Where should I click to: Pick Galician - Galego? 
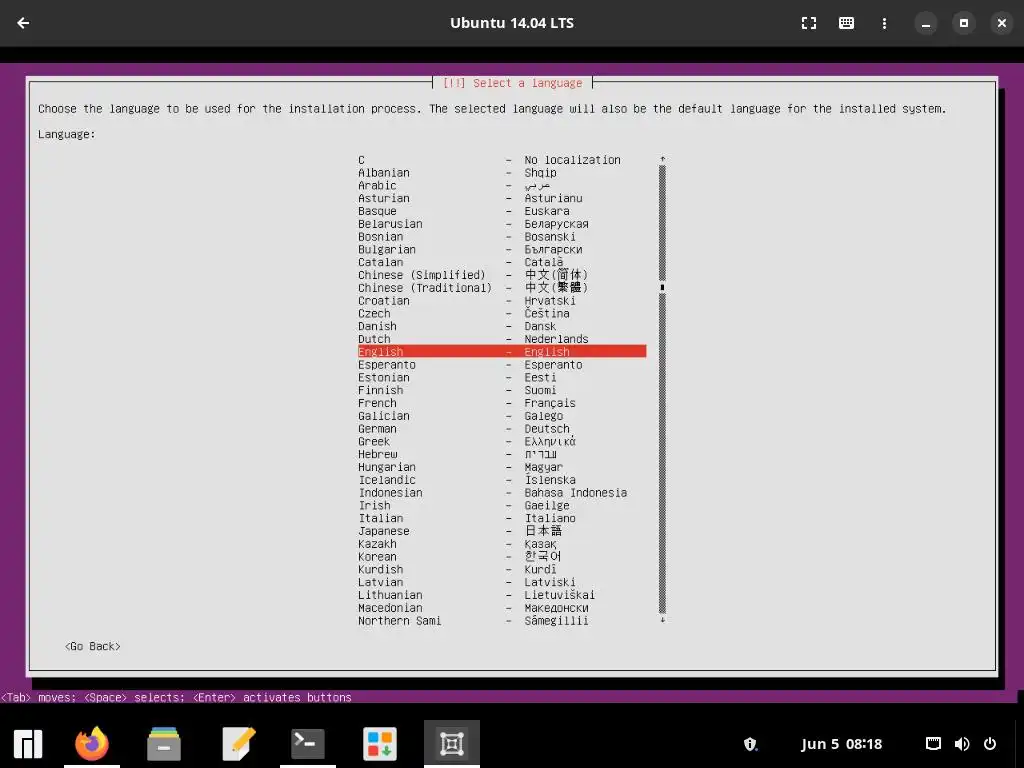502,415
